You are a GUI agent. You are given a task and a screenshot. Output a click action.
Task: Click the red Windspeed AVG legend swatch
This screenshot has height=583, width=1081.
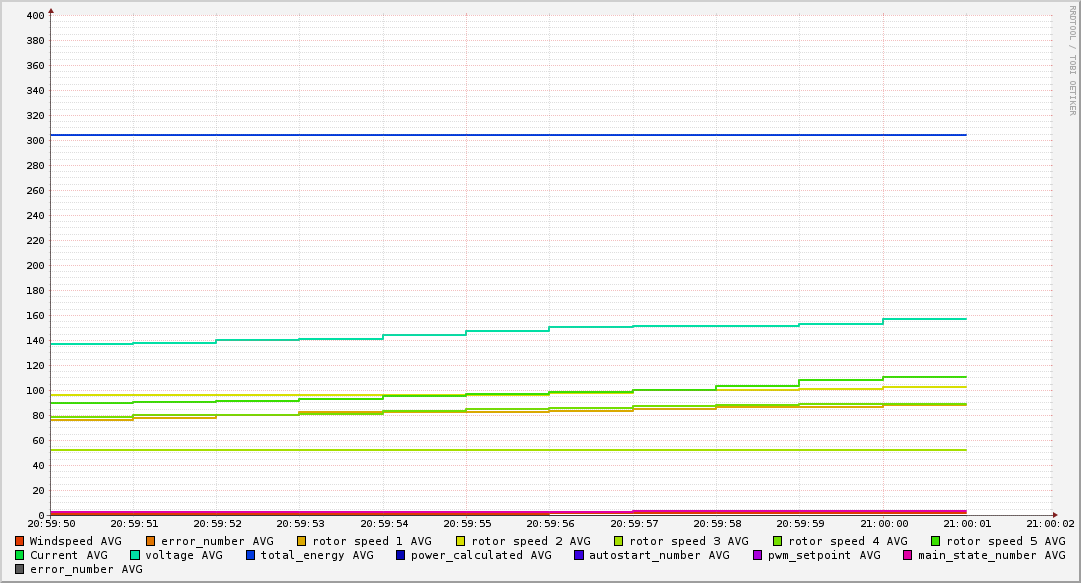coord(20,541)
